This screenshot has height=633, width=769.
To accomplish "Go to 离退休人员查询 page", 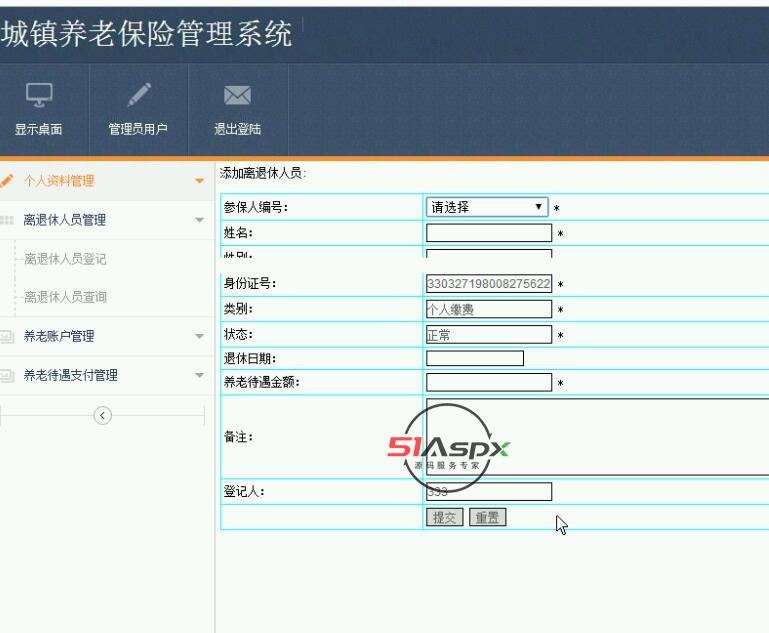I will (x=65, y=297).
